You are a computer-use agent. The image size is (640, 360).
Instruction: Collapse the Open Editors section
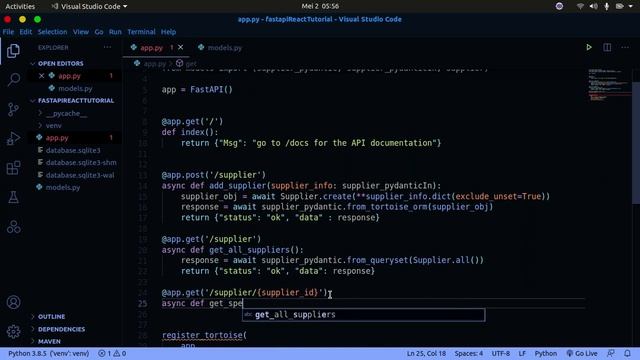pos(60,64)
